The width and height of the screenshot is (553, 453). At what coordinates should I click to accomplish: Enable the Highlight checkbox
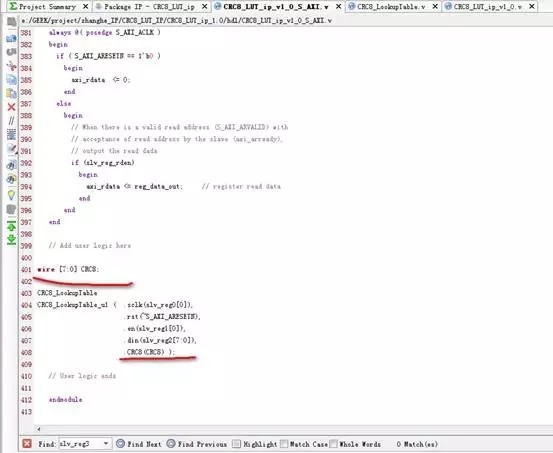(237, 444)
